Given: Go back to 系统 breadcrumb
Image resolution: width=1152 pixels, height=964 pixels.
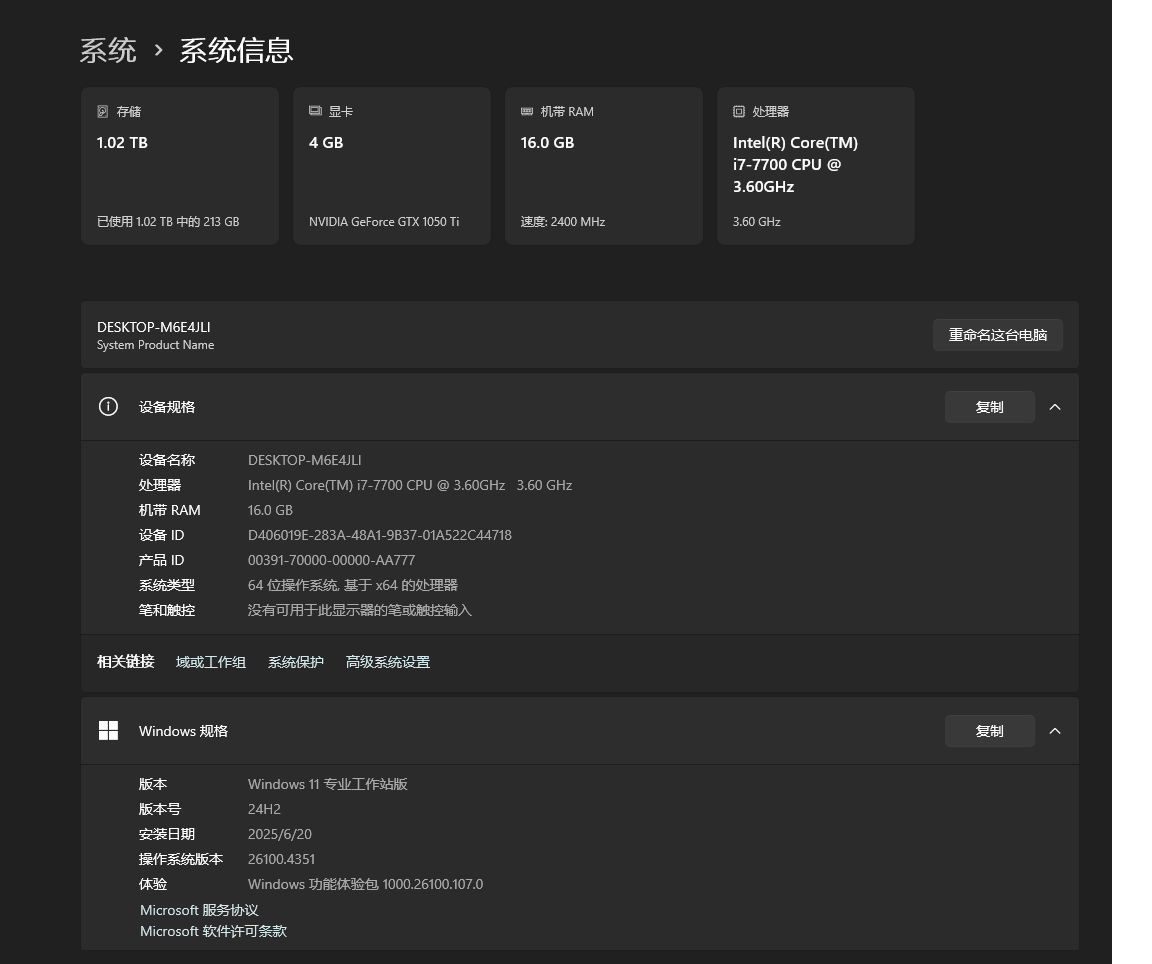Looking at the screenshot, I should 108,51.
